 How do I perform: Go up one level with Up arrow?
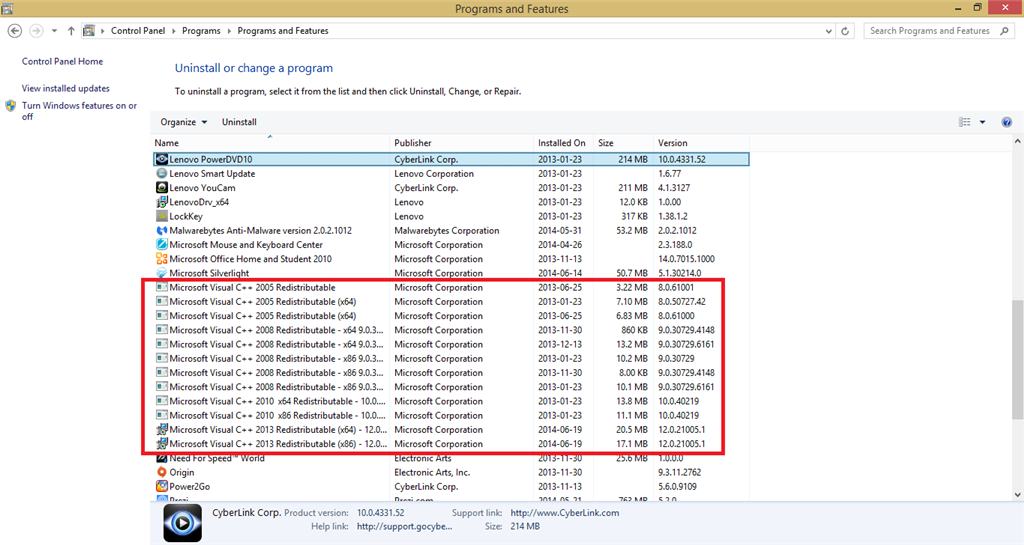tap(71, 31)
